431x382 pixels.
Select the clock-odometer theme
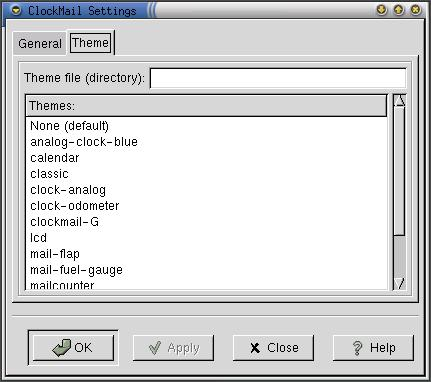click(x=75, y=206)
